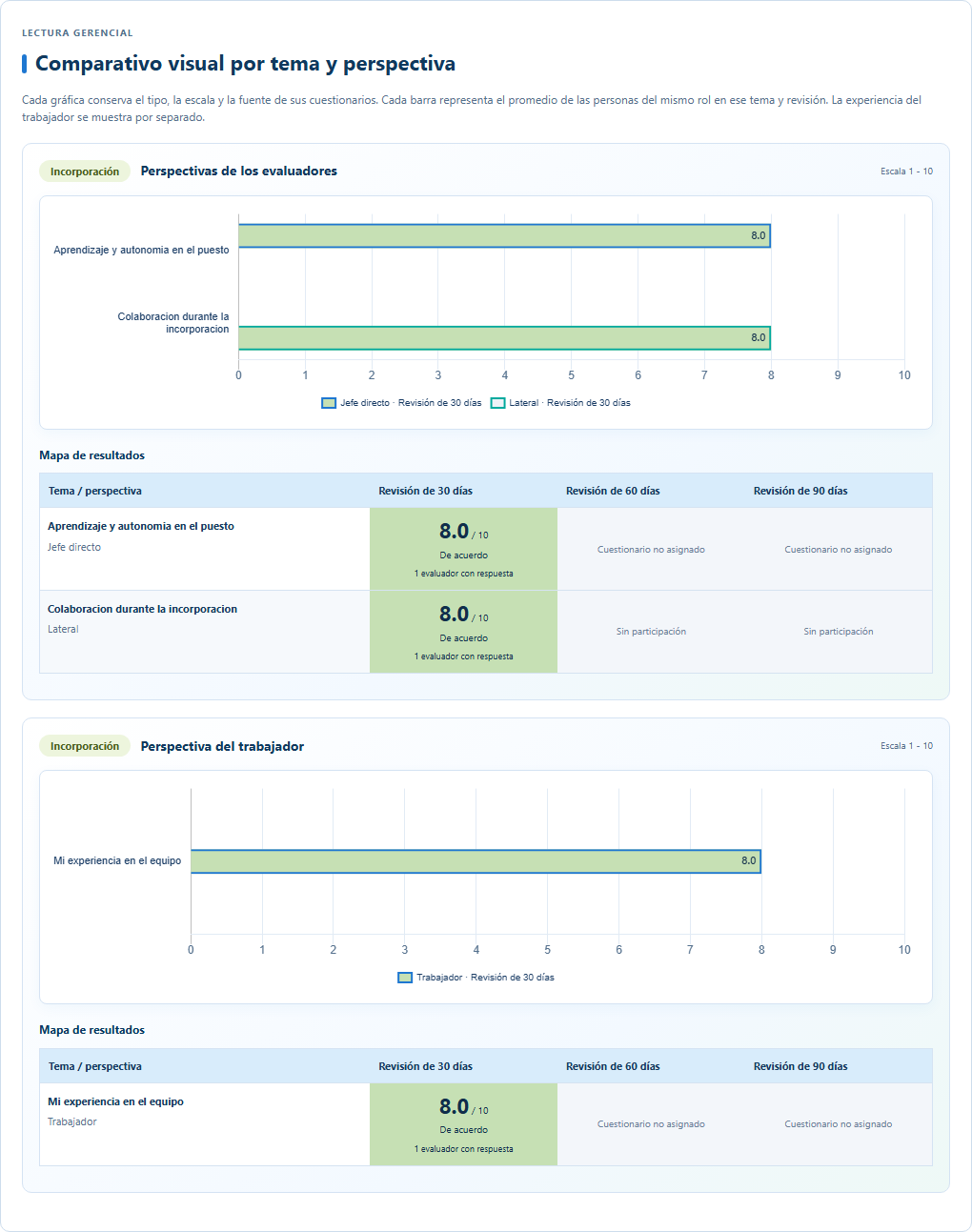Viewport: 972px width, 1232px height.
Task: Click the Mi experiencia en el equipo table row title
Action: [x=116, y=1101]
